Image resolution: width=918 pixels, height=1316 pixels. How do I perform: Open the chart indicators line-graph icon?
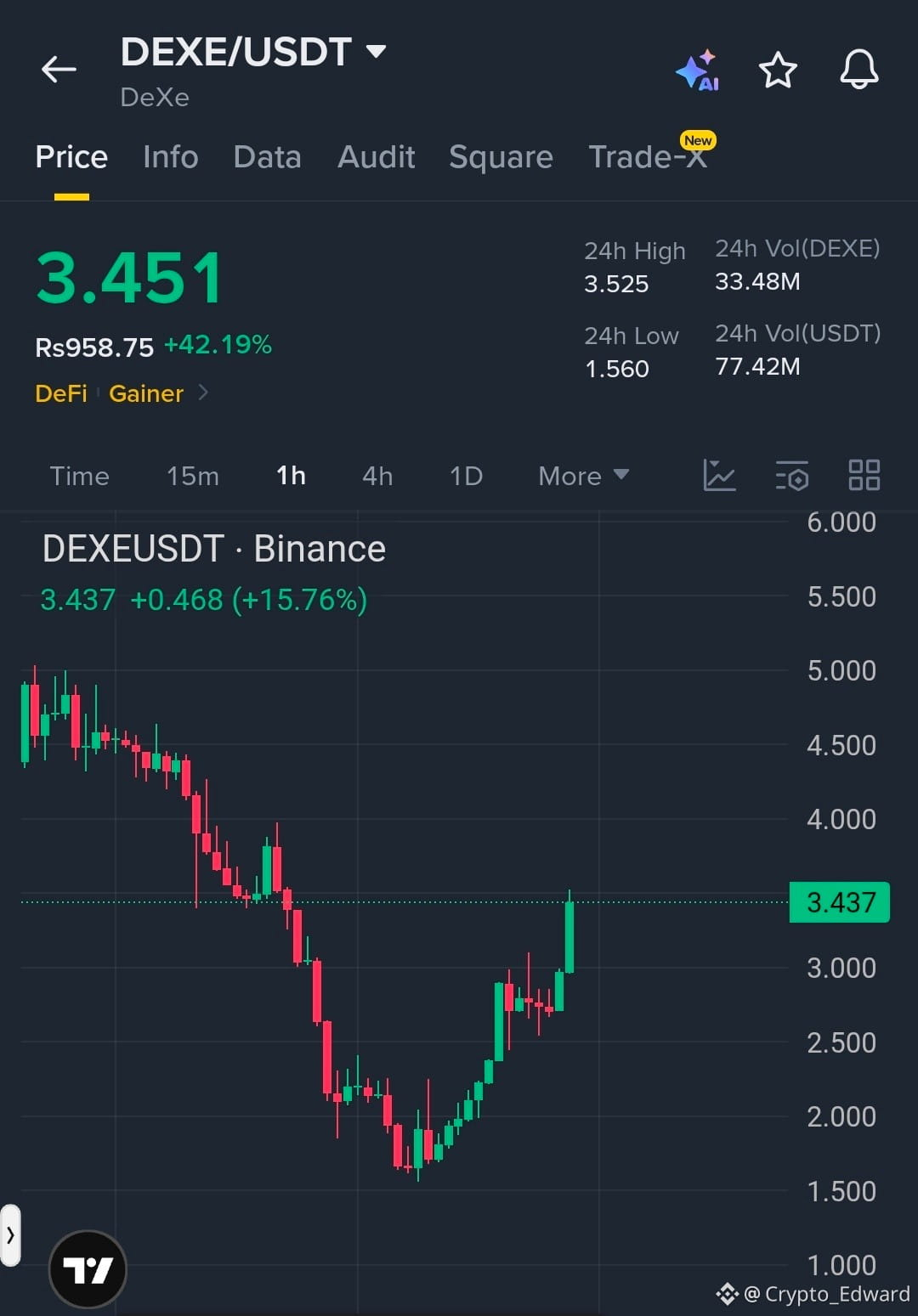tap(719, 475)
